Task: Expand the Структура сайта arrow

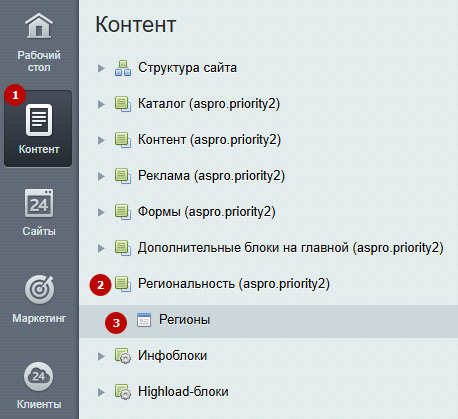Action: point(101,68)
